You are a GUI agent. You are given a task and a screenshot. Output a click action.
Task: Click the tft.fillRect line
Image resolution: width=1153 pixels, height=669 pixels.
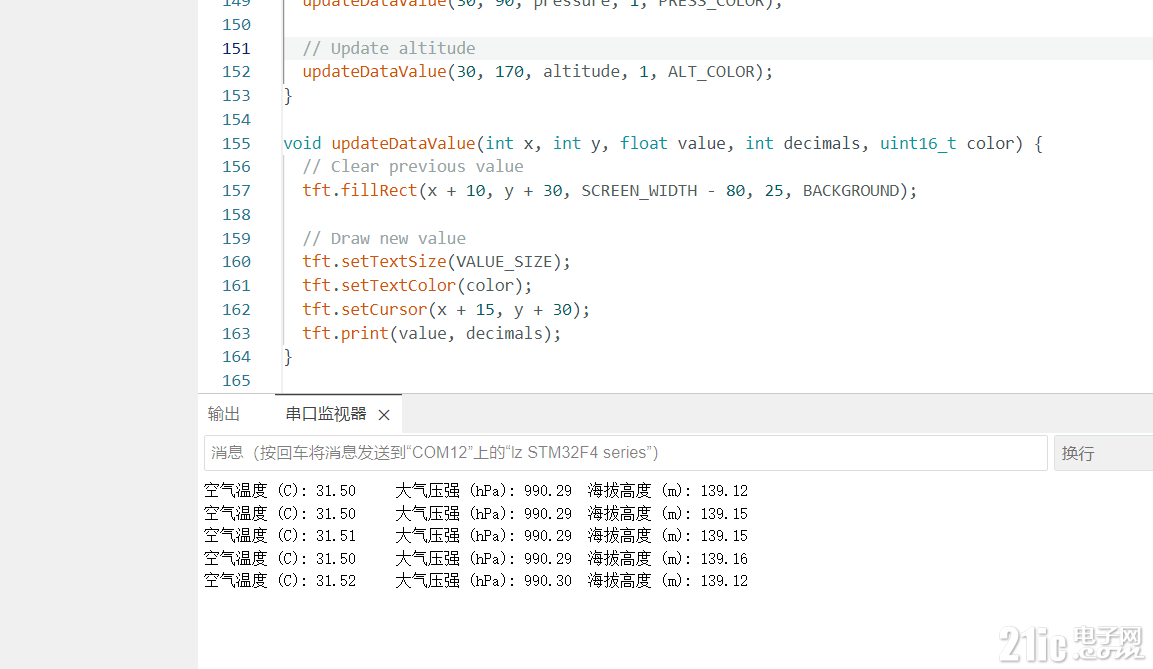click(610, 191)
